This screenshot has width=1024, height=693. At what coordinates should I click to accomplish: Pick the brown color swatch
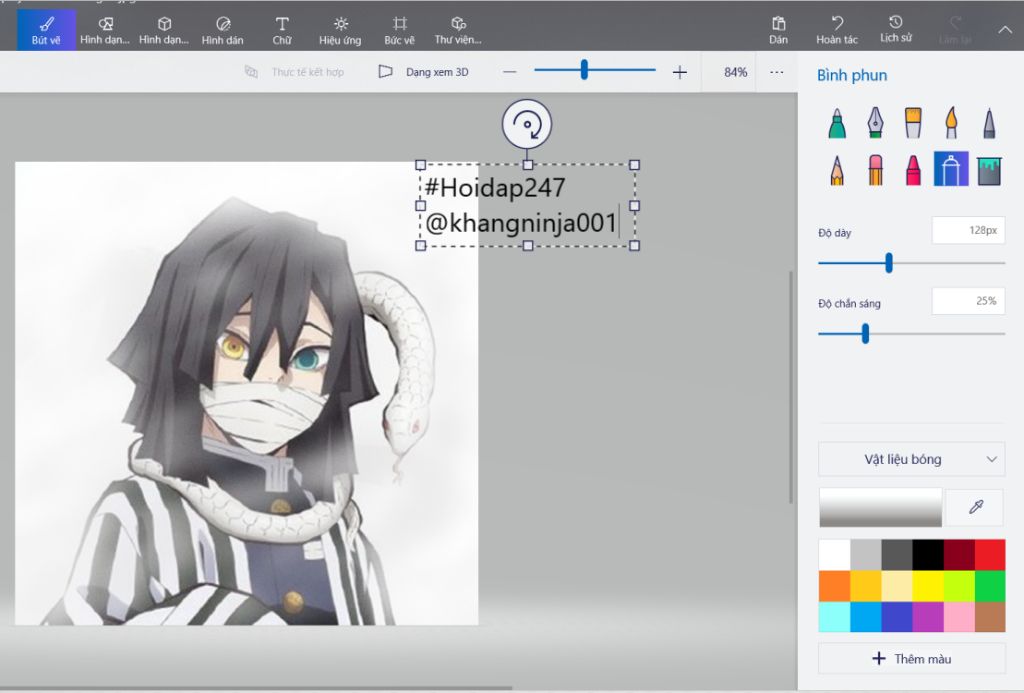(x=990, y=617)
